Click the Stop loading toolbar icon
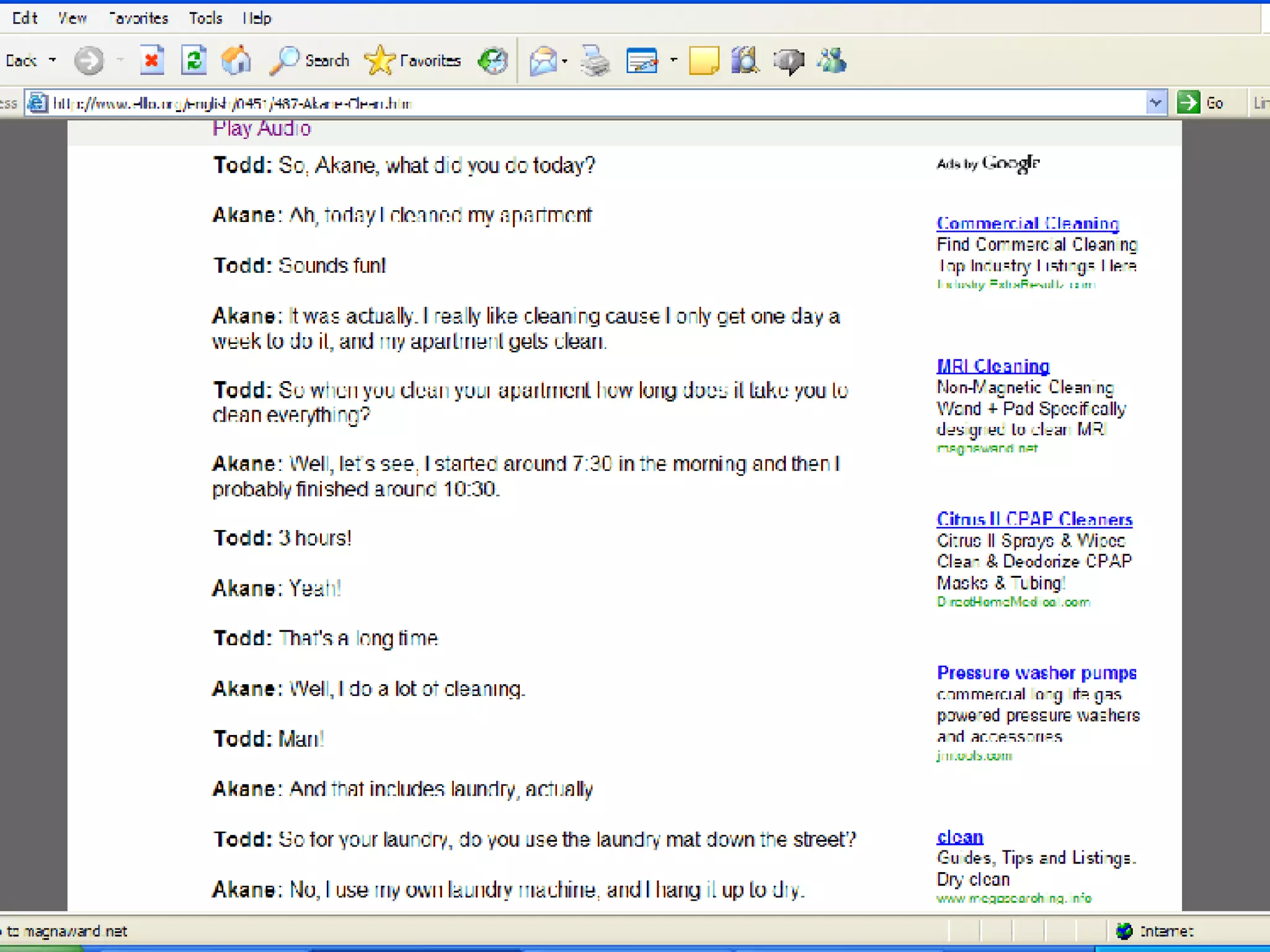Screen dimensions: 1270x952 [151, 61]
